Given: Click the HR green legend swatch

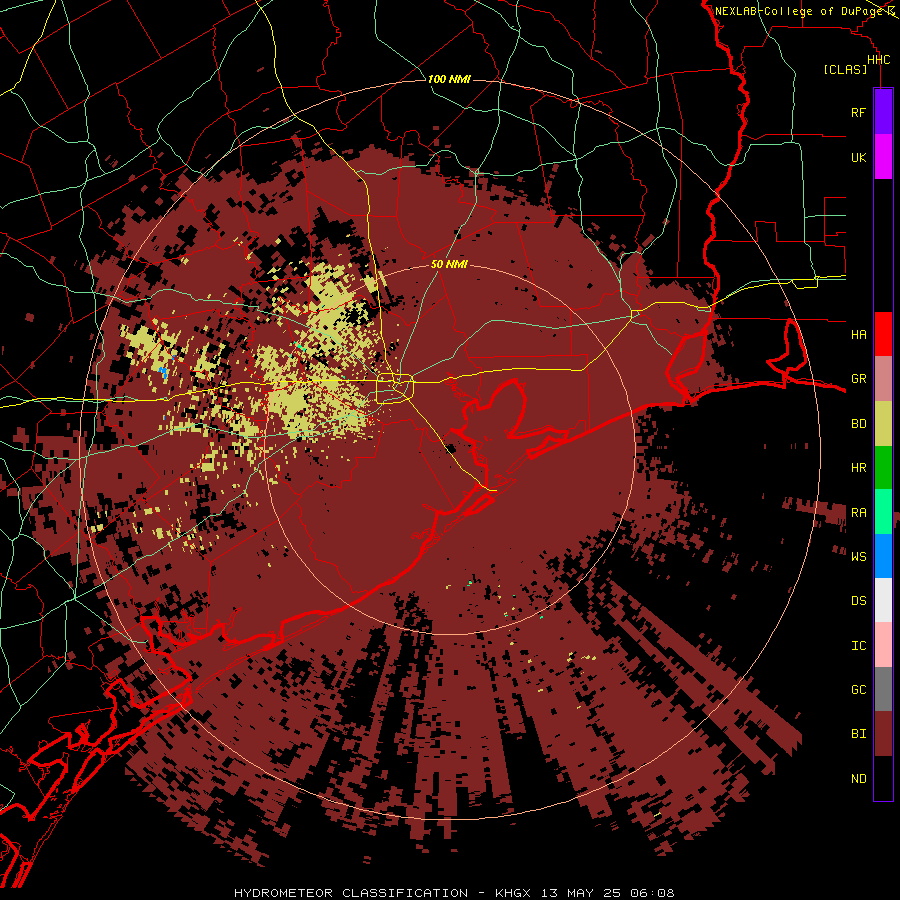Looking at the screenshot, I should pyautogui.click(x=883, y=467).
